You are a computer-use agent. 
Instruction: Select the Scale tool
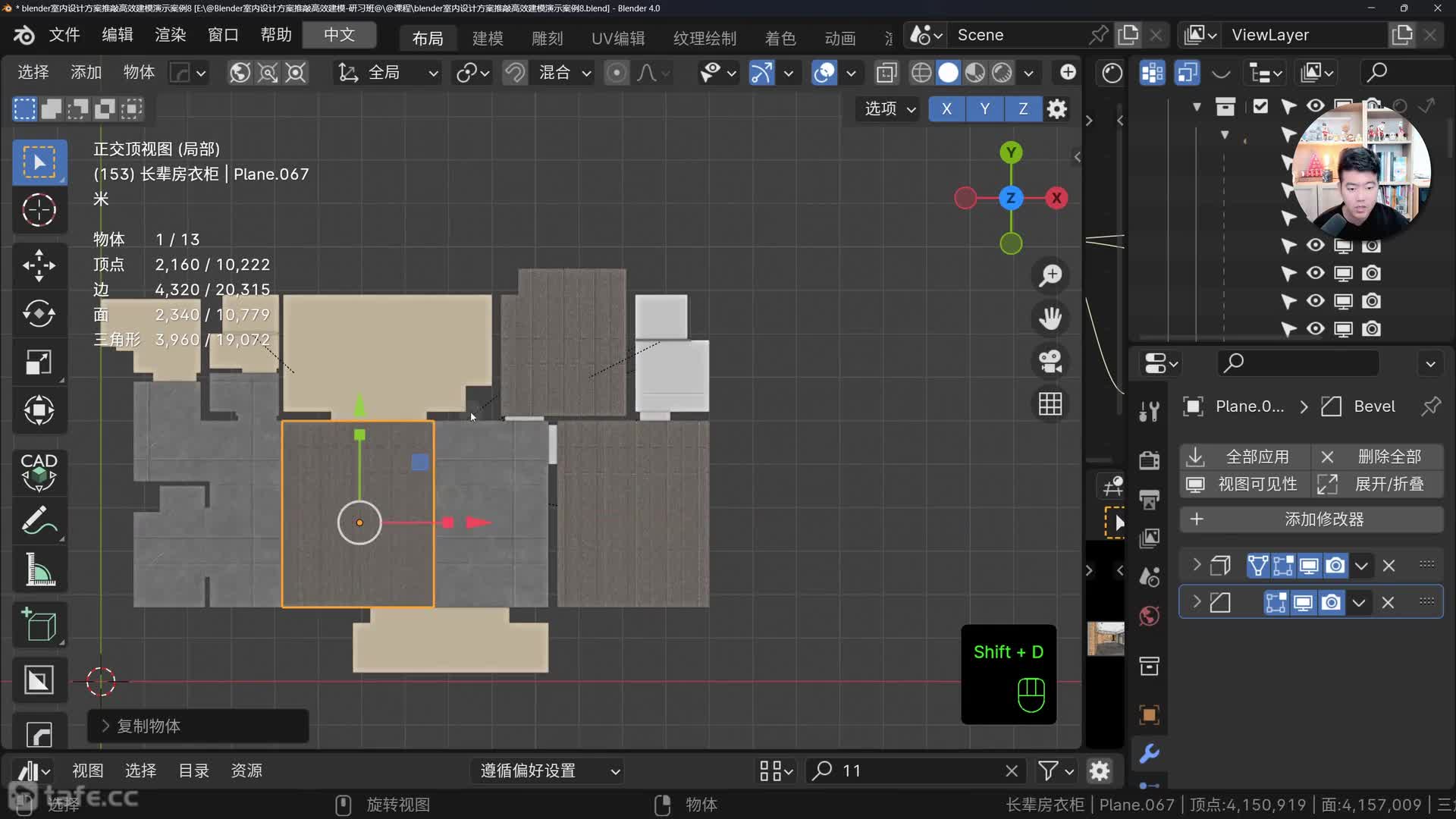[39, 362]
